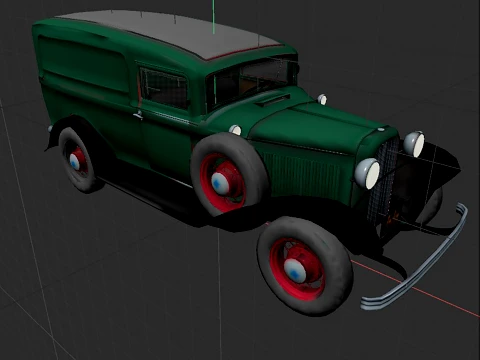480x360 pixels.
Task: Select the small cowl lamp above the middle wheel
Action: [235, 130]
